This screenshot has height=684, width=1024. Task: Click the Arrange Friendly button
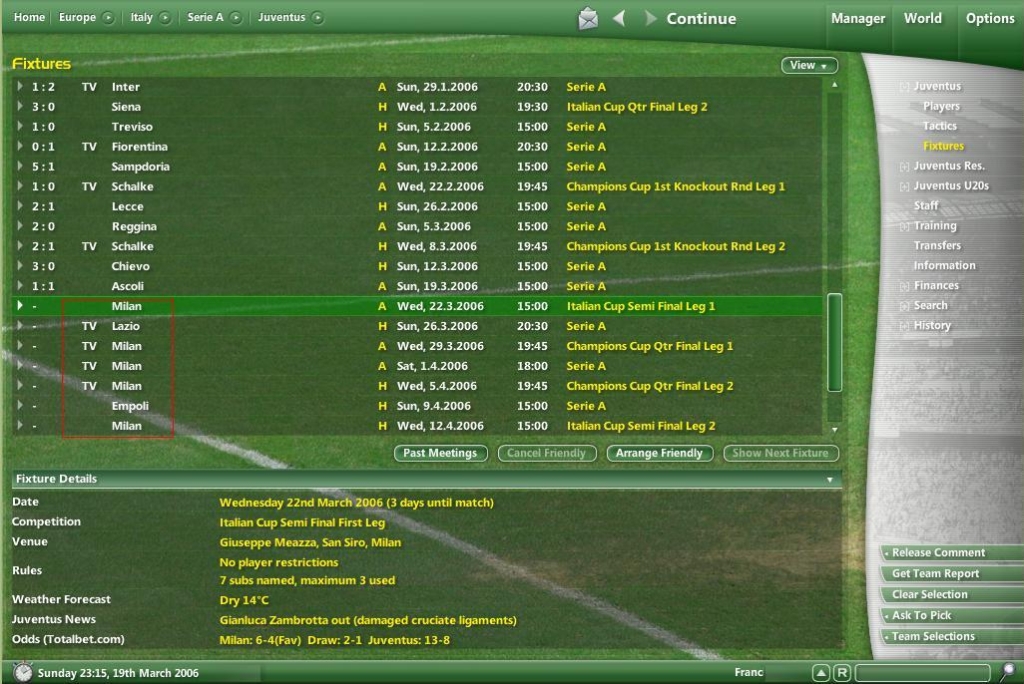click(659, 453)
